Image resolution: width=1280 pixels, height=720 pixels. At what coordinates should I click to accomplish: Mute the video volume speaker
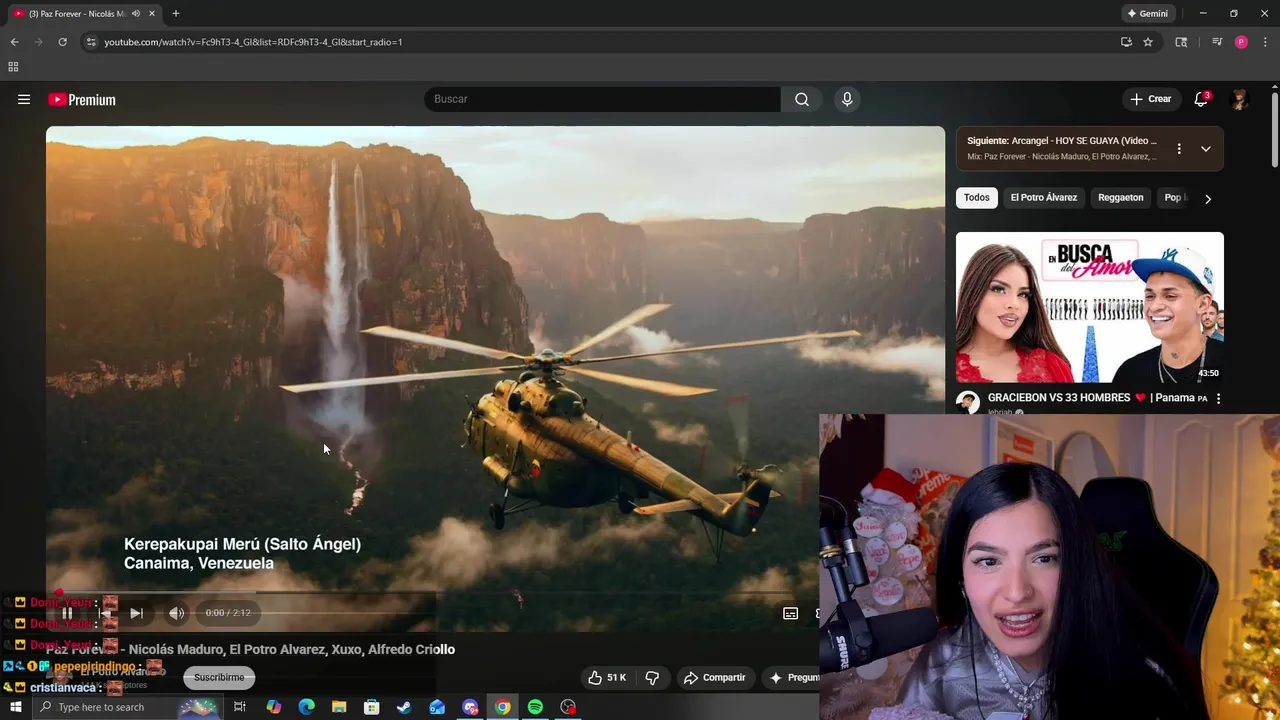pyautogui.click(x=176, y=613)
